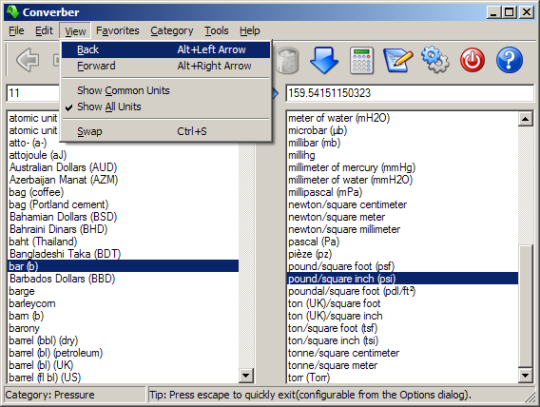Select bag (coffee) in the left list

123,192
